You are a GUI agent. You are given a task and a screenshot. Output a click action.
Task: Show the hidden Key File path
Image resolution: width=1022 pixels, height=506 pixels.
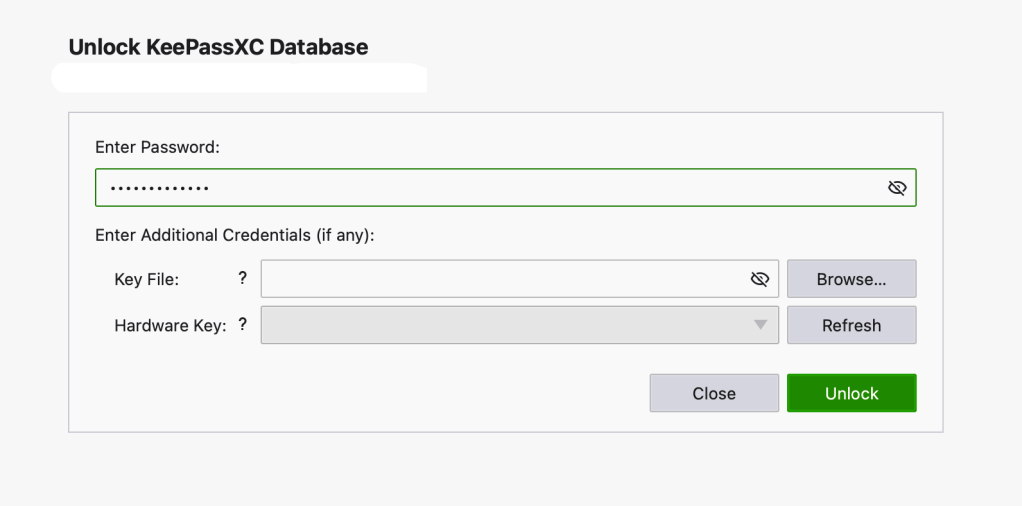[x=760, y=279]
